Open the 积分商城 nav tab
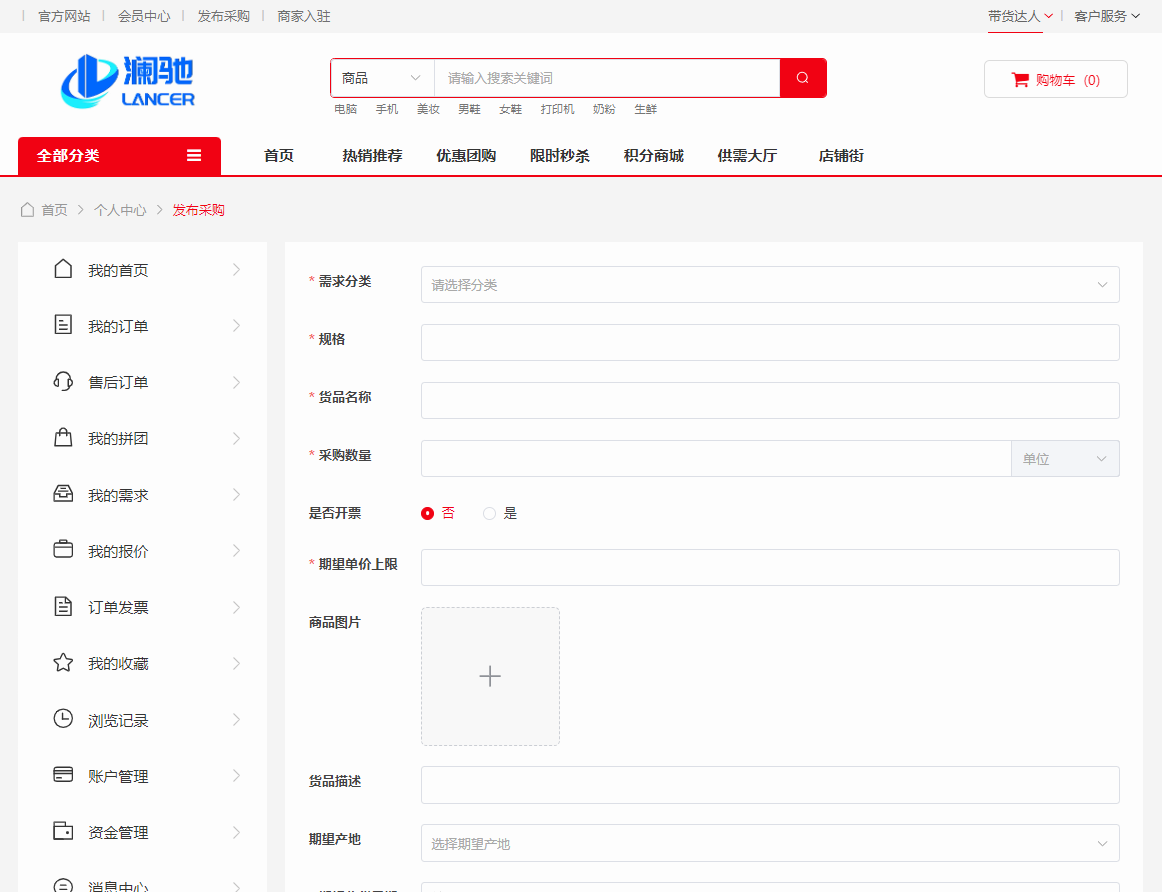The width and height of the screenshot is (1162, 892). (x=653, y=156)
